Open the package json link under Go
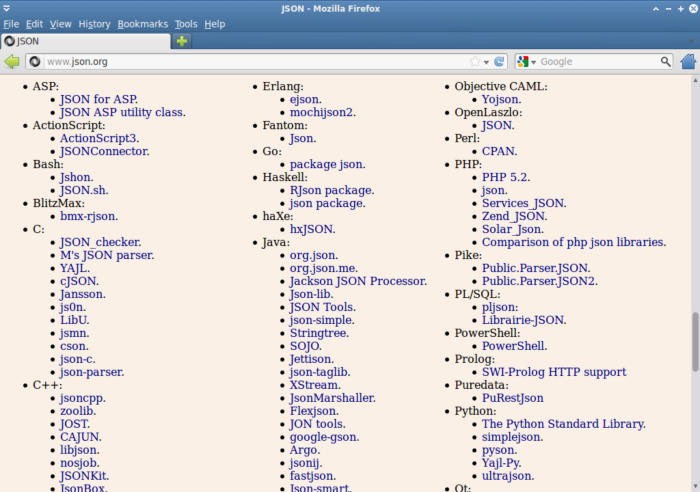700x492 pixels. click(327, 164)
